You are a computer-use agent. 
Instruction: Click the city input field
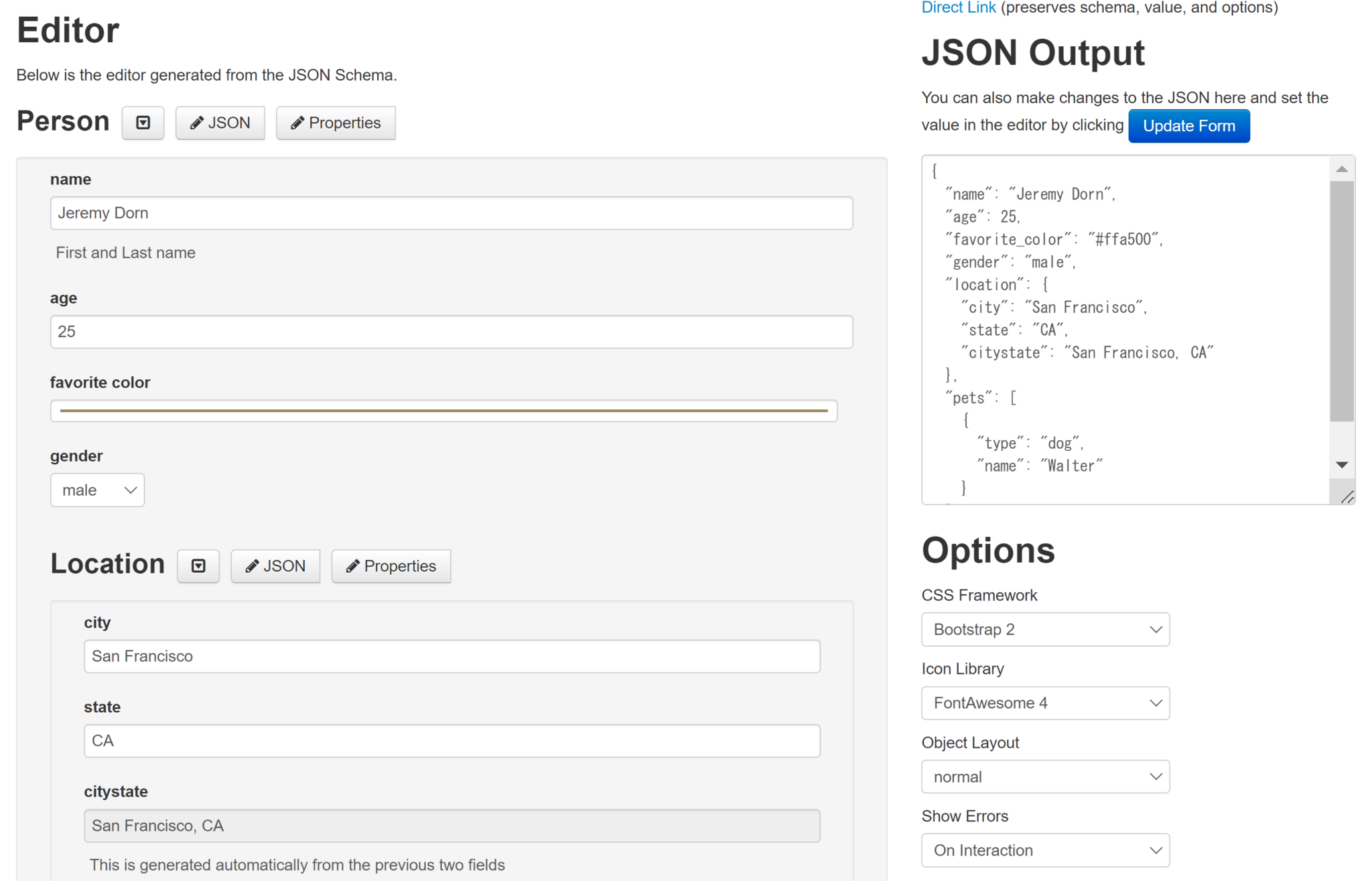click(452, 657)
